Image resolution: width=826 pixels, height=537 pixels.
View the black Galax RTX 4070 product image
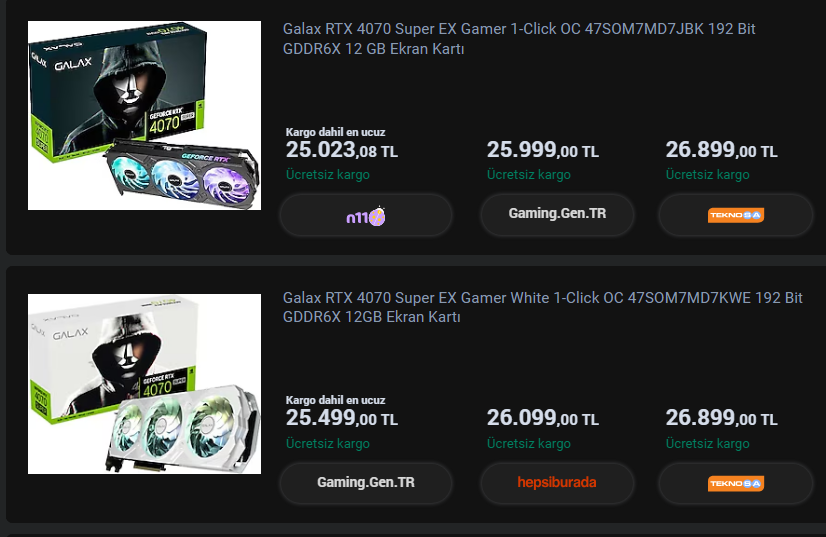(144, 115)
